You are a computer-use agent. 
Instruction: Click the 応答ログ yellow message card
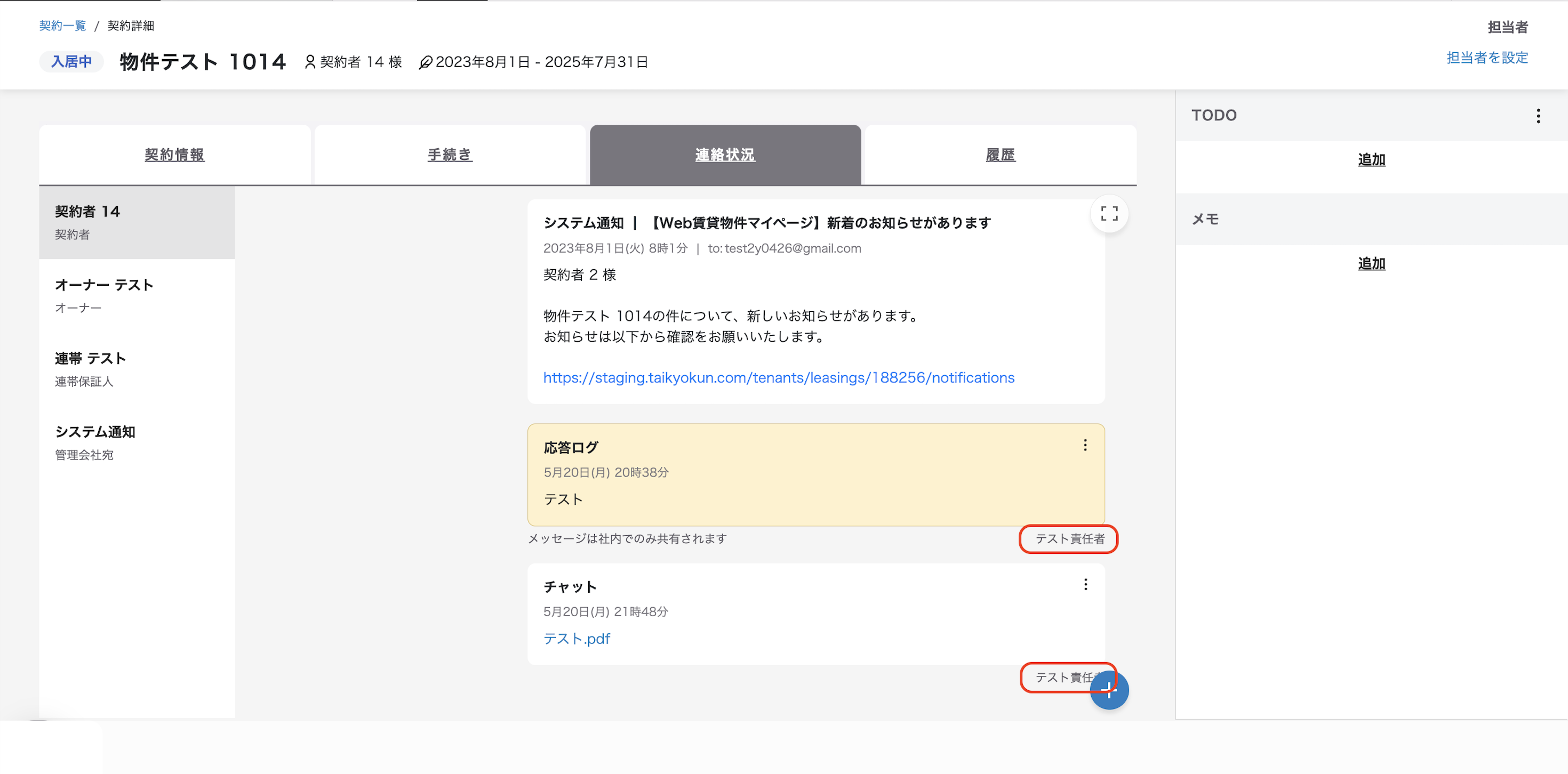(815, 474)
